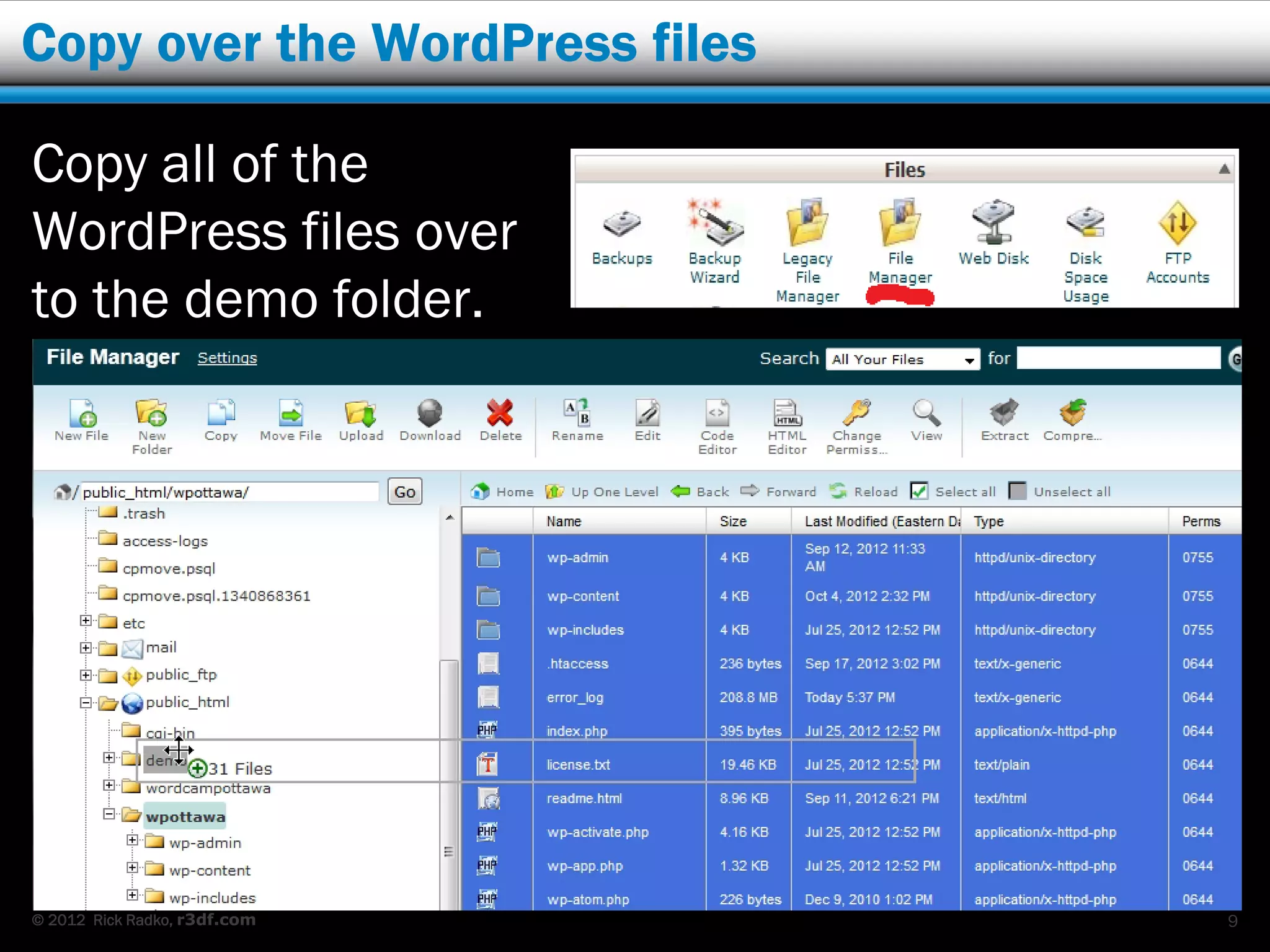Screen dimensions: 1270x952
Task: Click the search text field
Action: (1119, 358)
